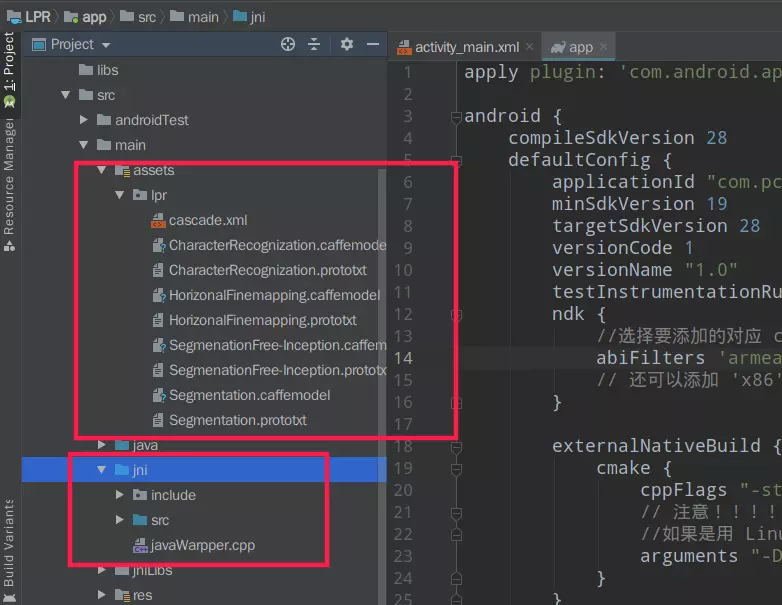Click the javaWarpper.cpp file icon
Image resolution: width=782 pixels, height=605 pixels.
click(x=140, y=546)
